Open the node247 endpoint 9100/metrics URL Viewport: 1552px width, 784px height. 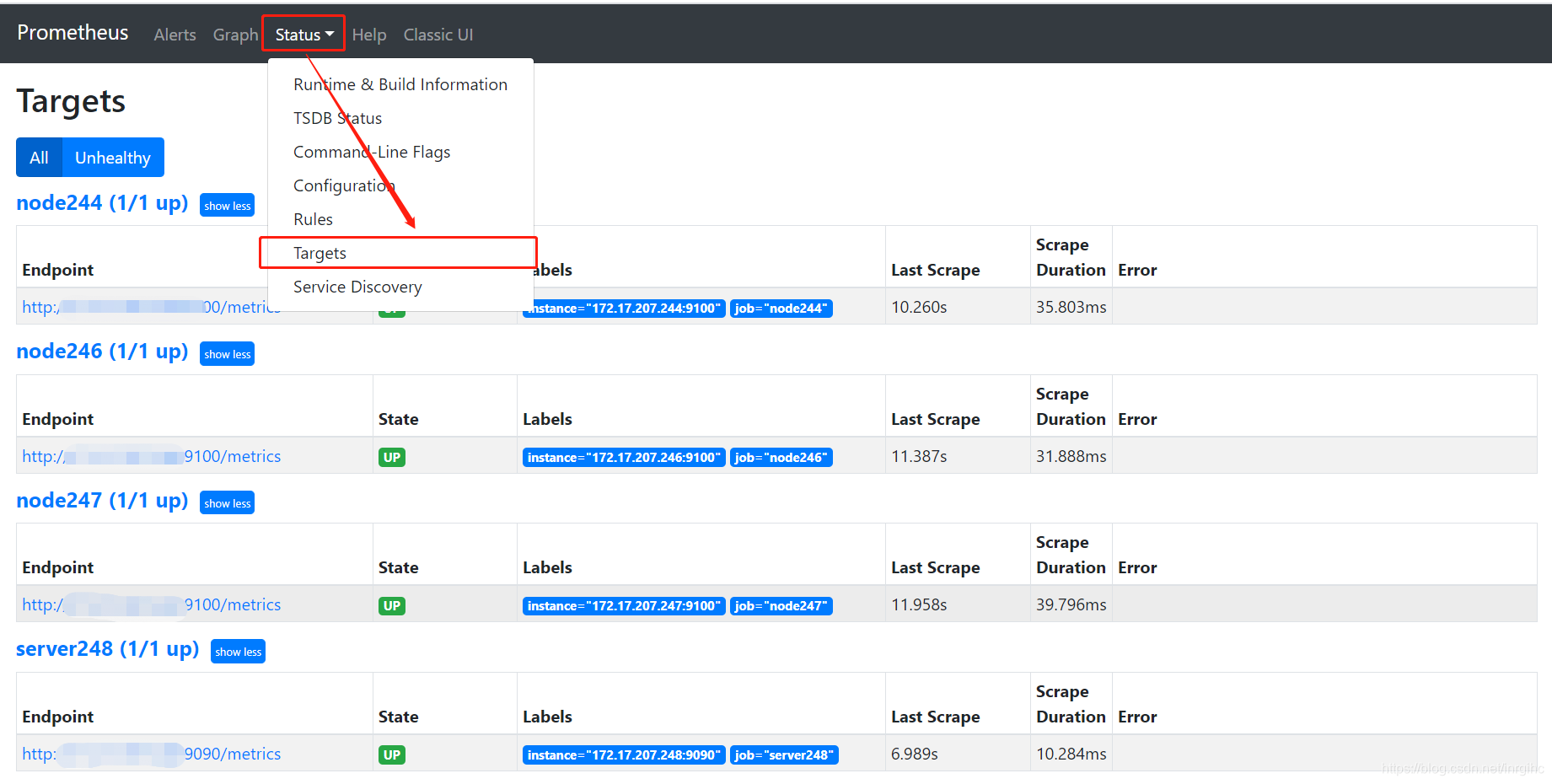pos(152,604)
